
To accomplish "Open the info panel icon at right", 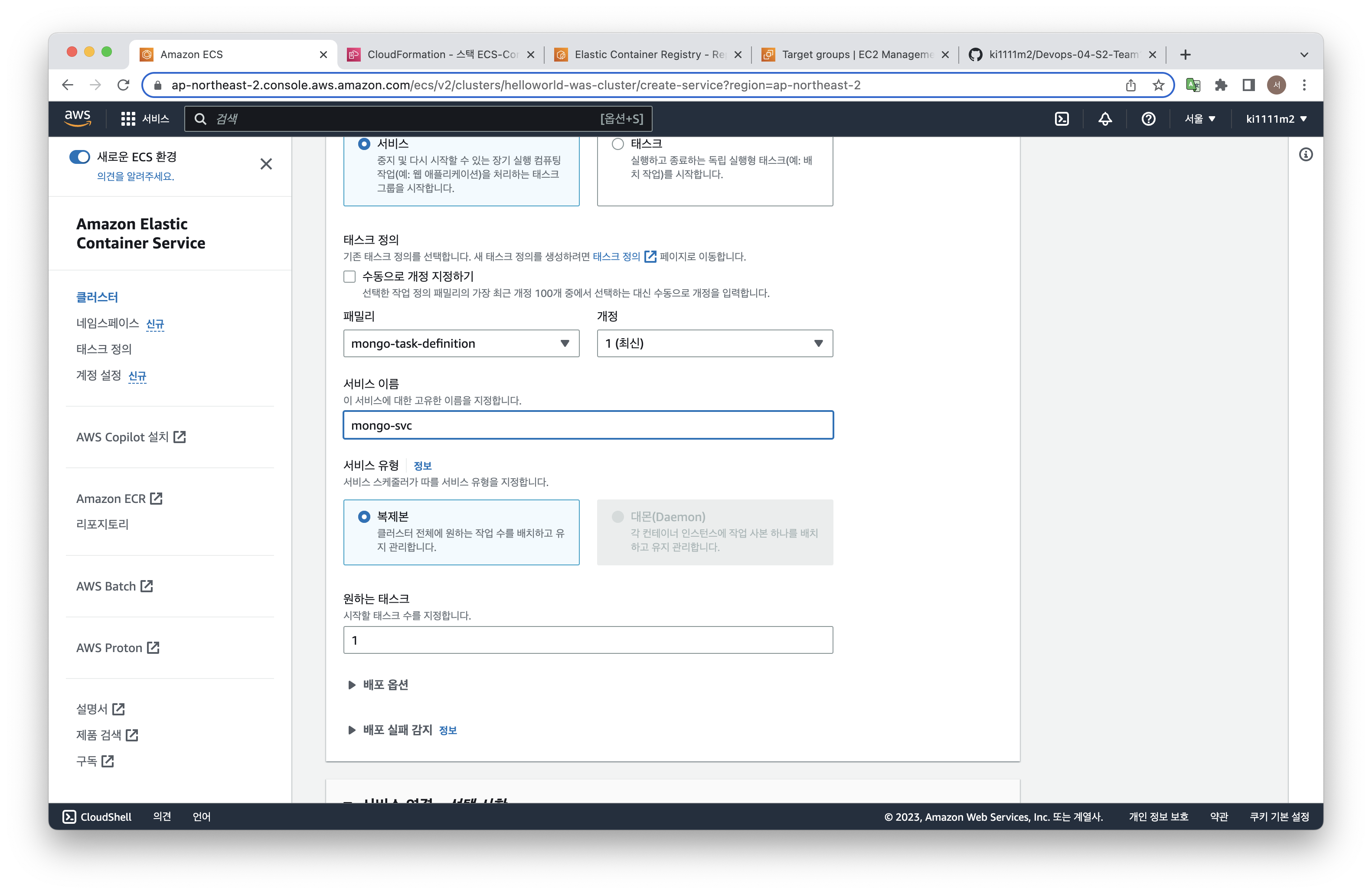I will 1306,154.
